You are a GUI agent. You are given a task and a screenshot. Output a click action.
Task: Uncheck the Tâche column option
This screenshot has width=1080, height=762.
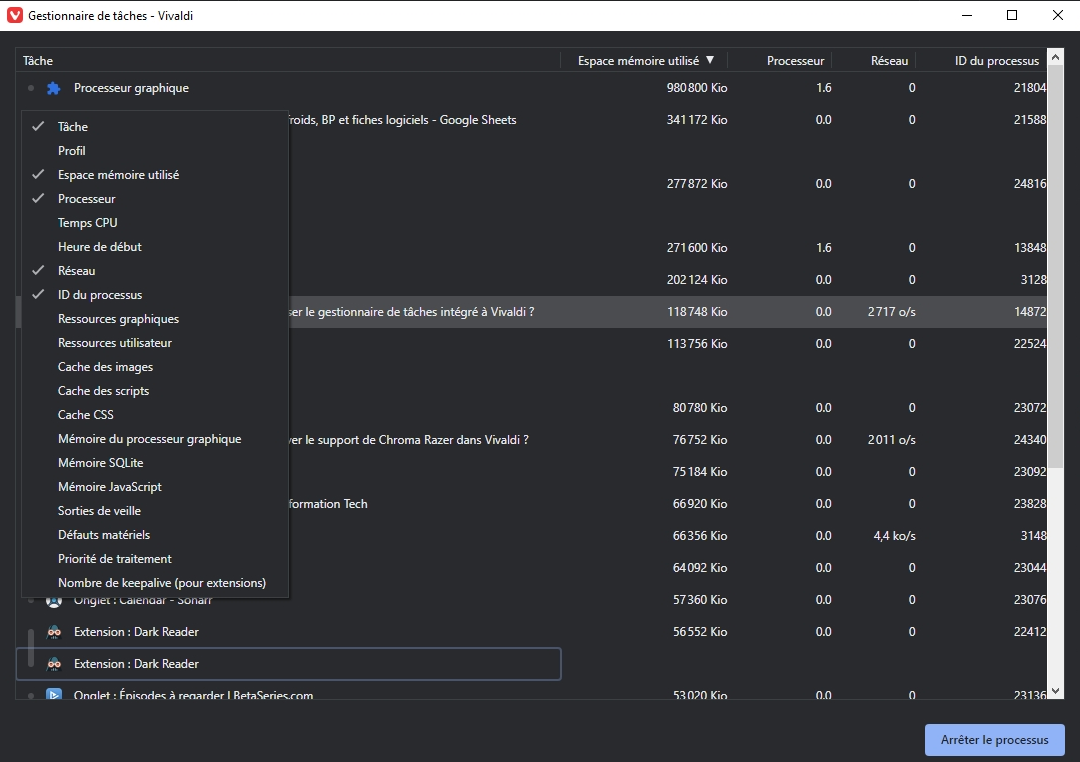(155, 127)
